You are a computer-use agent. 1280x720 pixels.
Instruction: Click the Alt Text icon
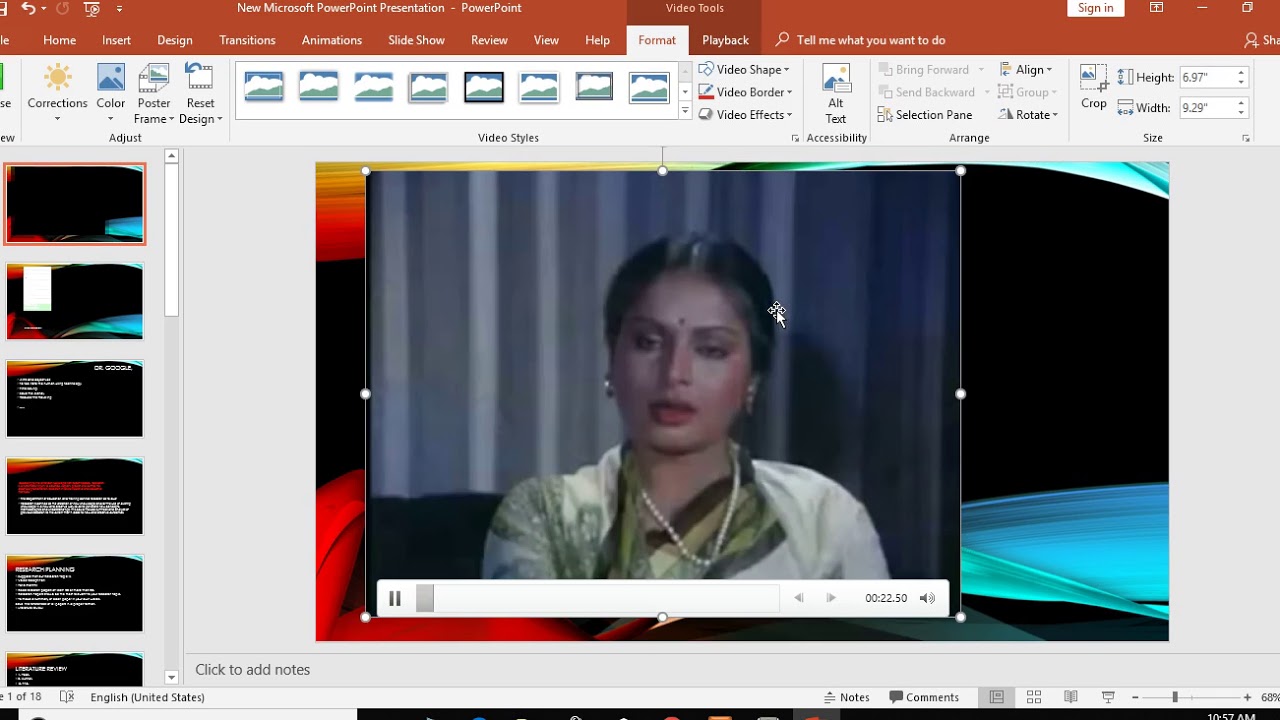pyautogui.click(x=836, y=93)
